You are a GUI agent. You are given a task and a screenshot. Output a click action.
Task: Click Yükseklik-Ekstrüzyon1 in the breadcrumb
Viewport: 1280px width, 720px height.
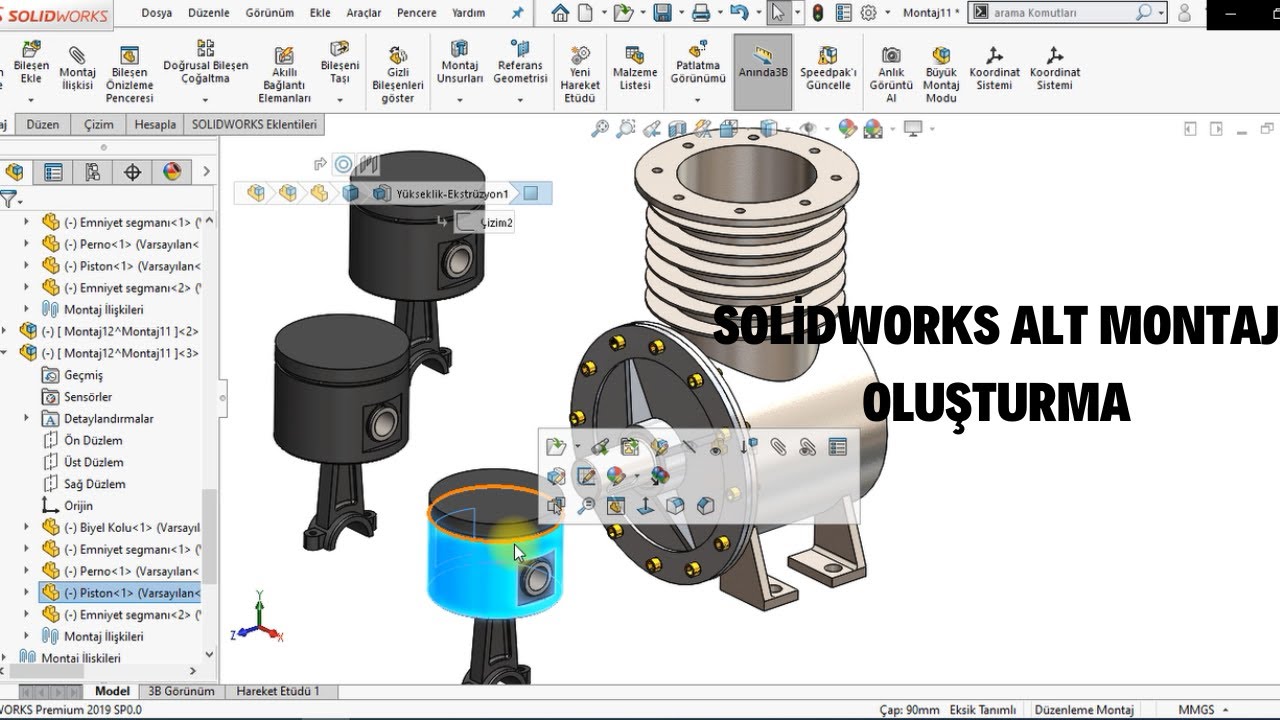[452, 194]
